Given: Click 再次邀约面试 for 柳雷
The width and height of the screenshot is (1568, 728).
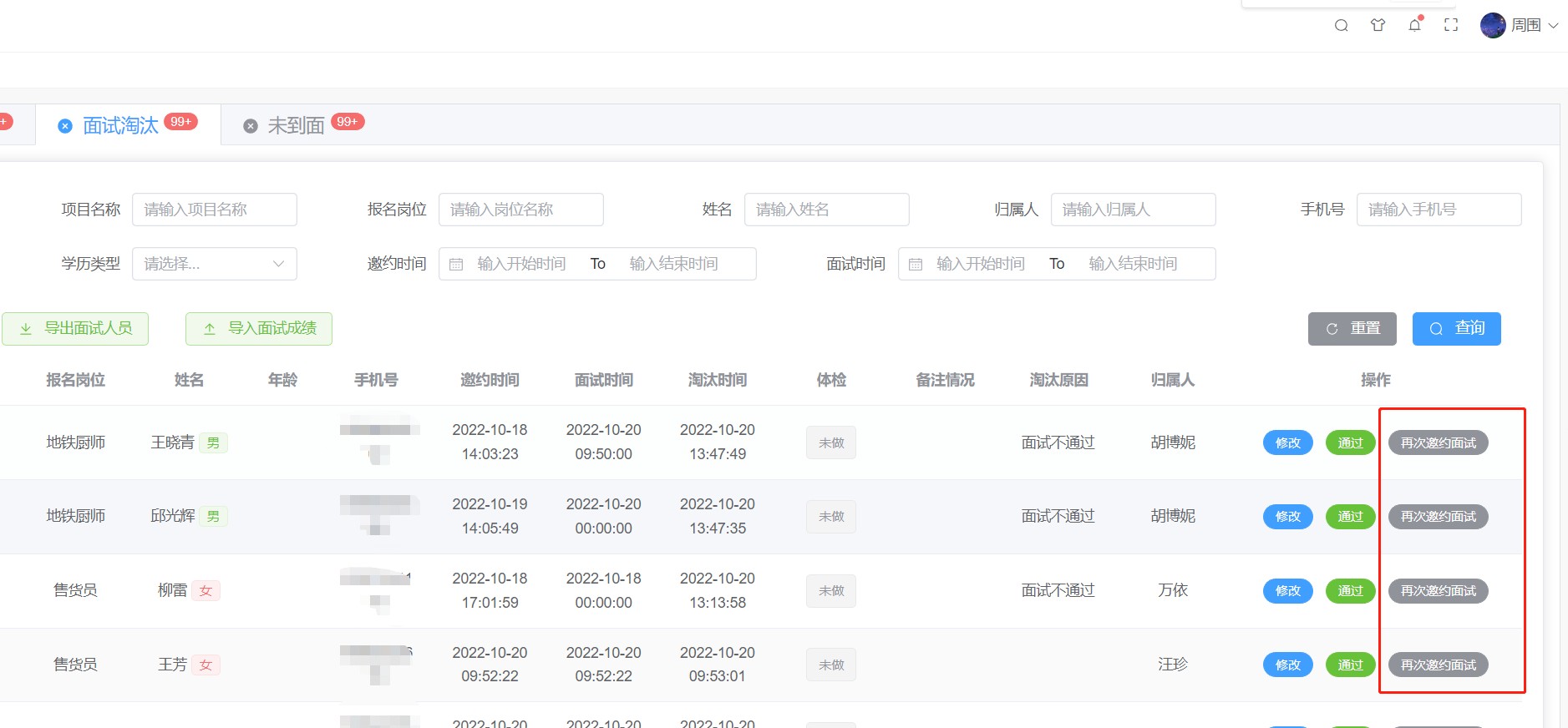Looking at the screenshot, I should [x=1439, y=591].
